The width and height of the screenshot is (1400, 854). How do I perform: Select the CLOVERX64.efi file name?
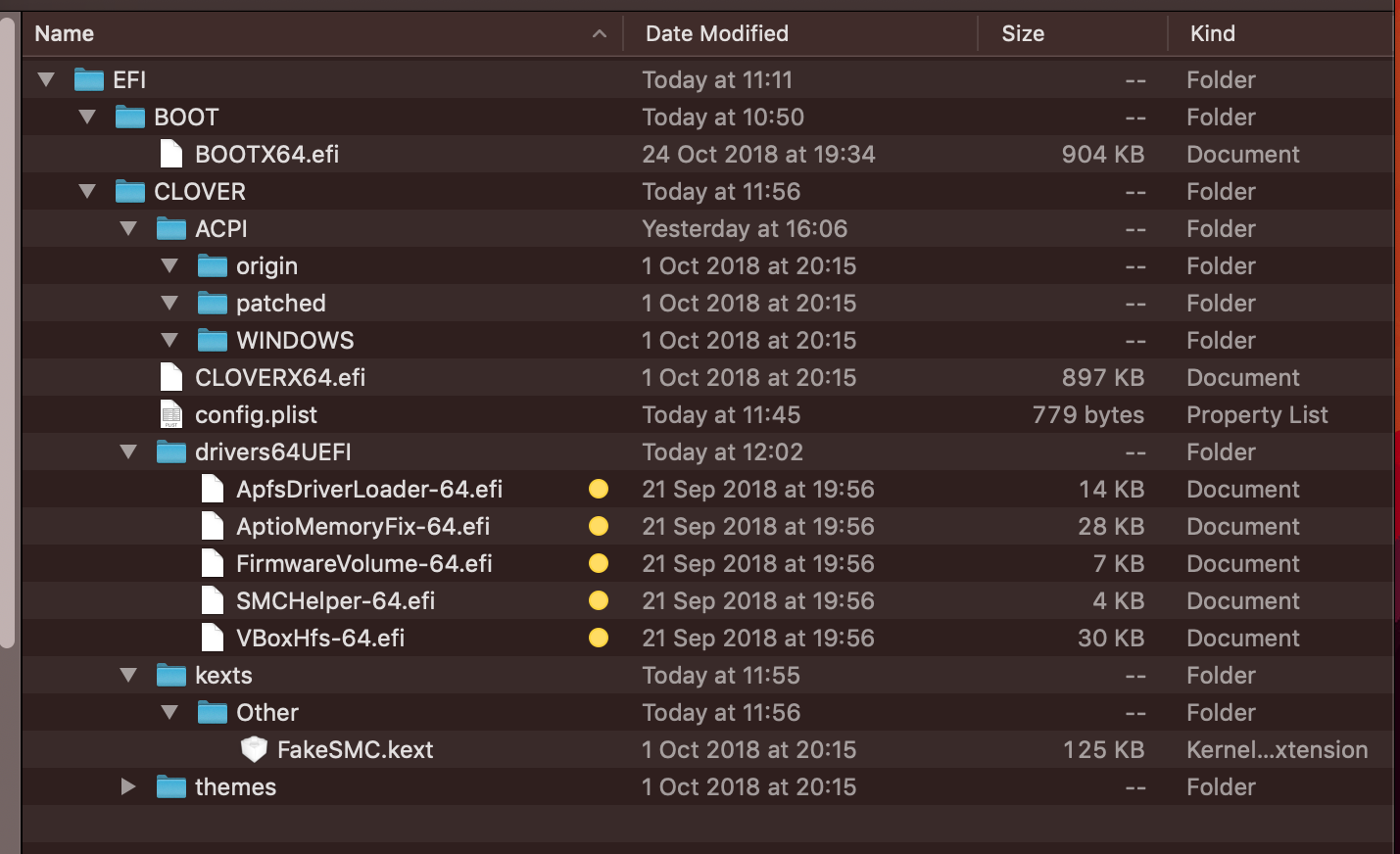coord(280,377)
